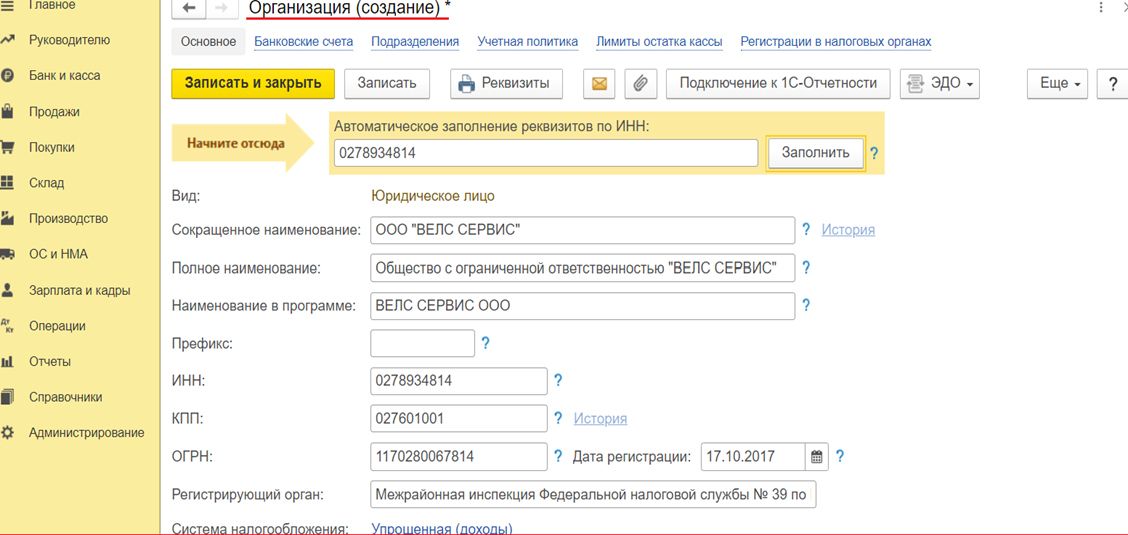Click Записать и закрыть button
Viewport: 1128px width, 535px height.
(253, 83)
